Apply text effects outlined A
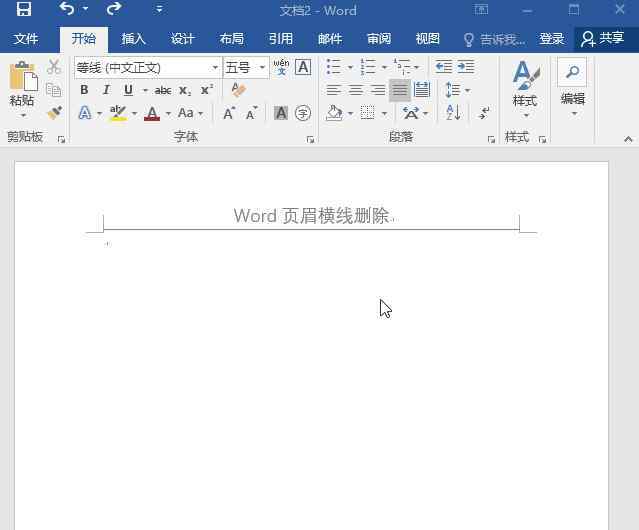 (84, 112)
